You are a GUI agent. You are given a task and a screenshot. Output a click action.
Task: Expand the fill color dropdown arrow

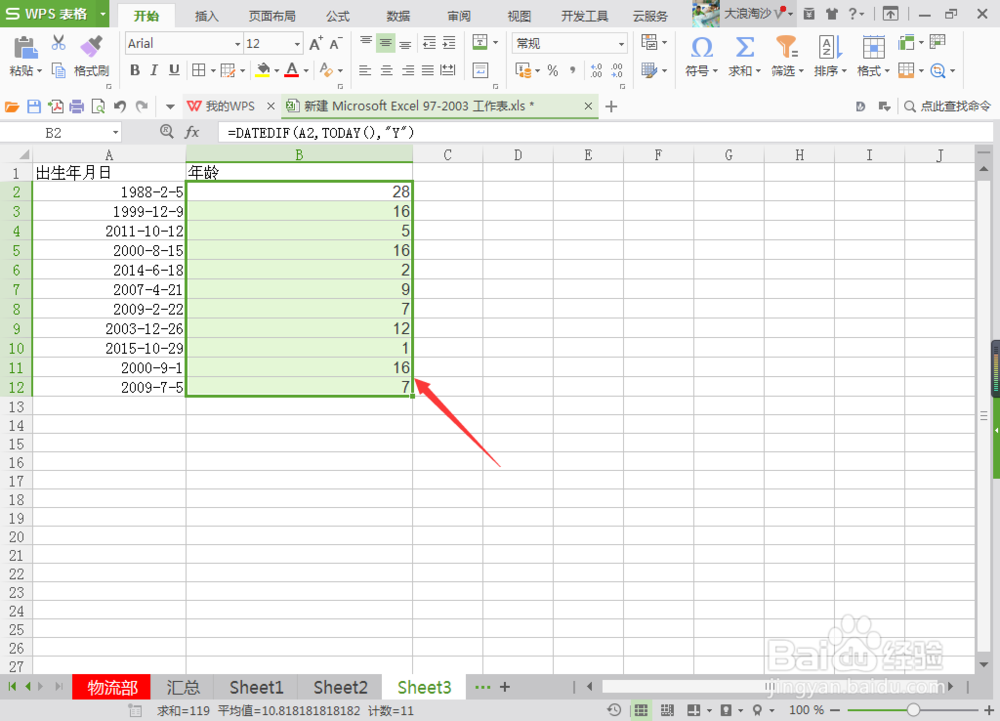pyautogui.click(x=277, y=71)
